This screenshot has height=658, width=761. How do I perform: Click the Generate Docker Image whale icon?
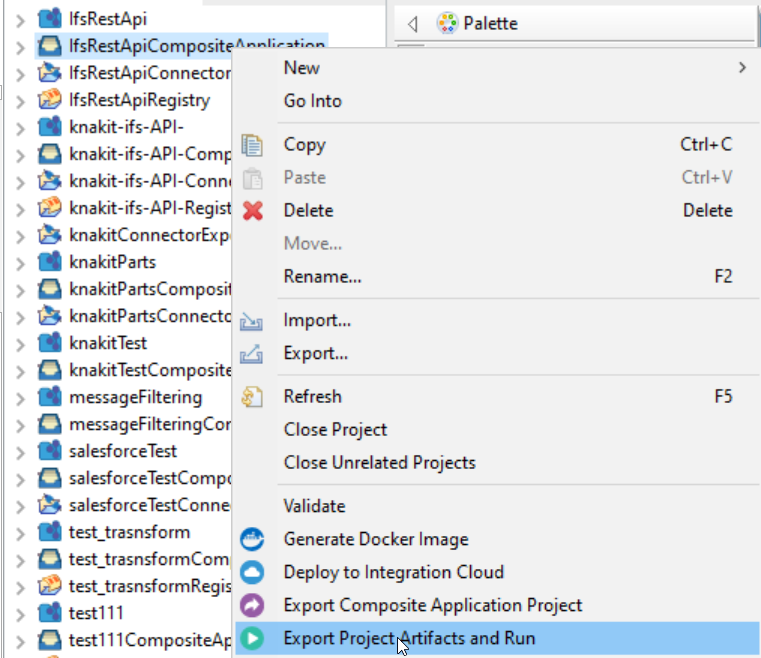pos(253,540)
